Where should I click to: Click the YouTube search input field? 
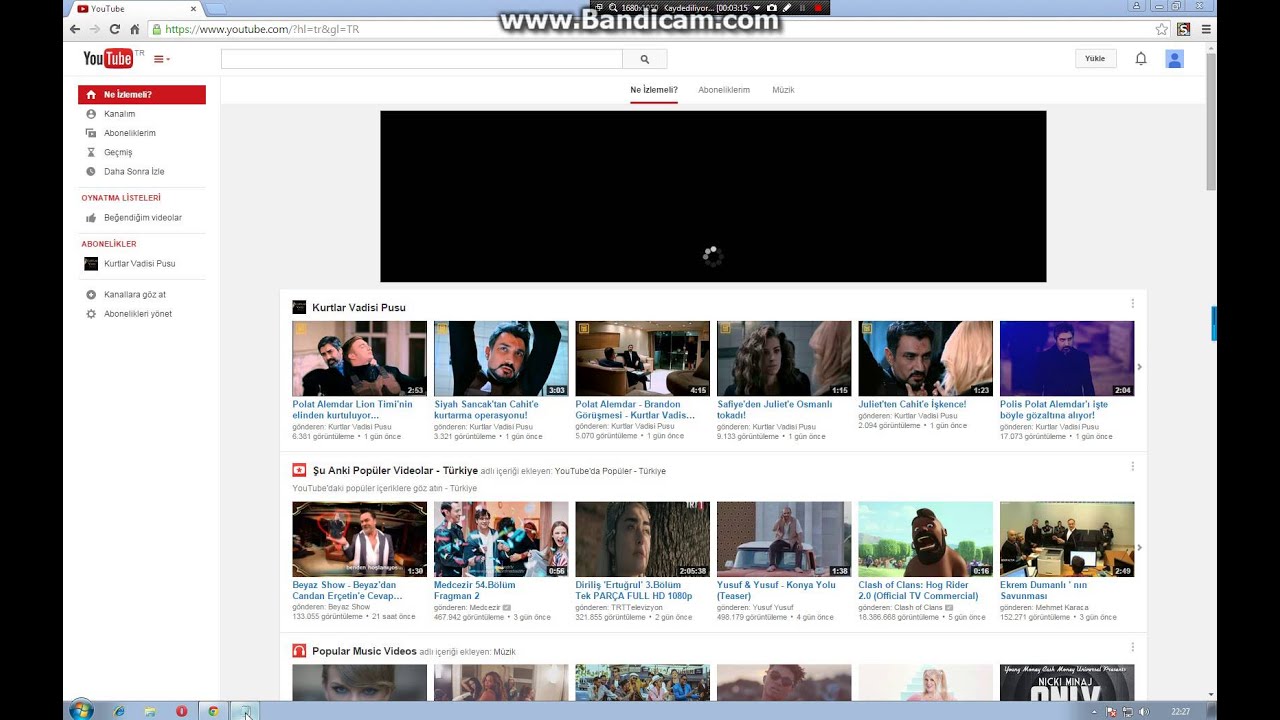click(x=421, y=59)
